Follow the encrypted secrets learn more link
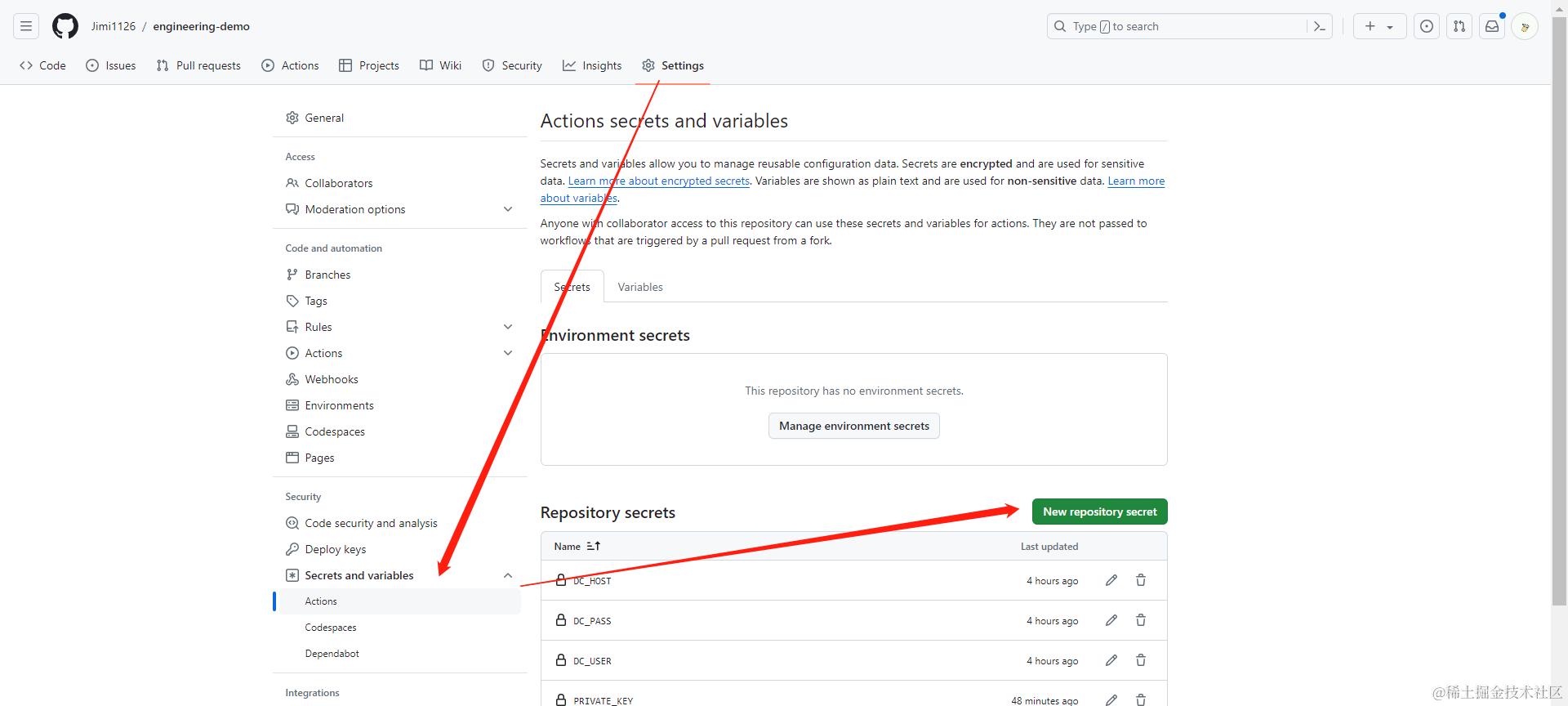The height and width of the screenshot is (706, 1568). (658, 181)
